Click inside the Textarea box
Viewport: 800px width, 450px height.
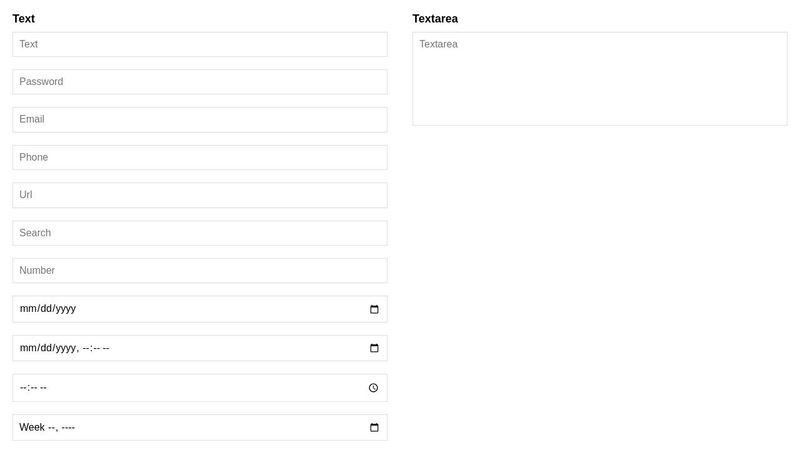tap(600, 79)
